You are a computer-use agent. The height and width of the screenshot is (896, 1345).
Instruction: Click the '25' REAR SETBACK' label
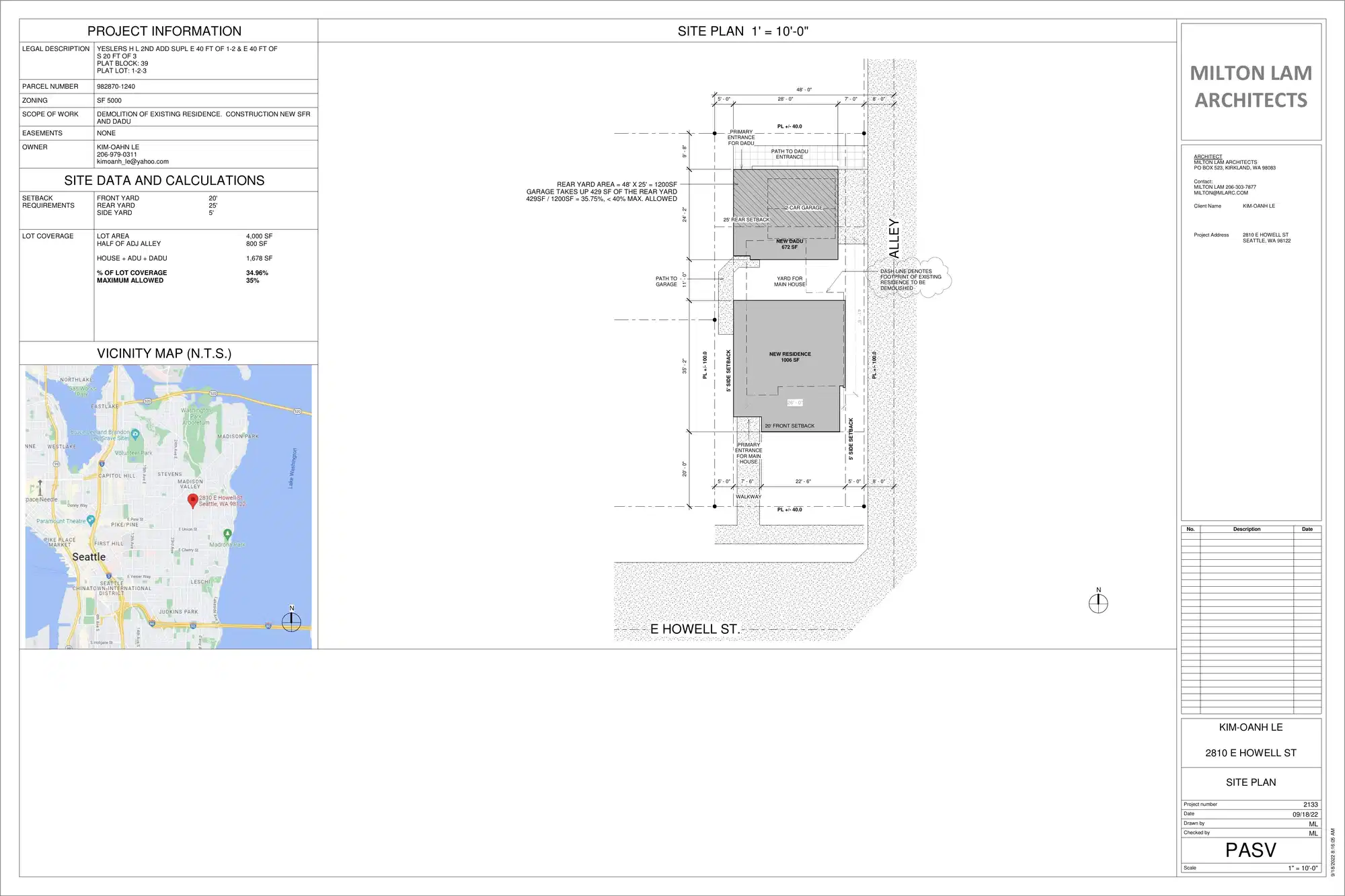tap(746, 220)
